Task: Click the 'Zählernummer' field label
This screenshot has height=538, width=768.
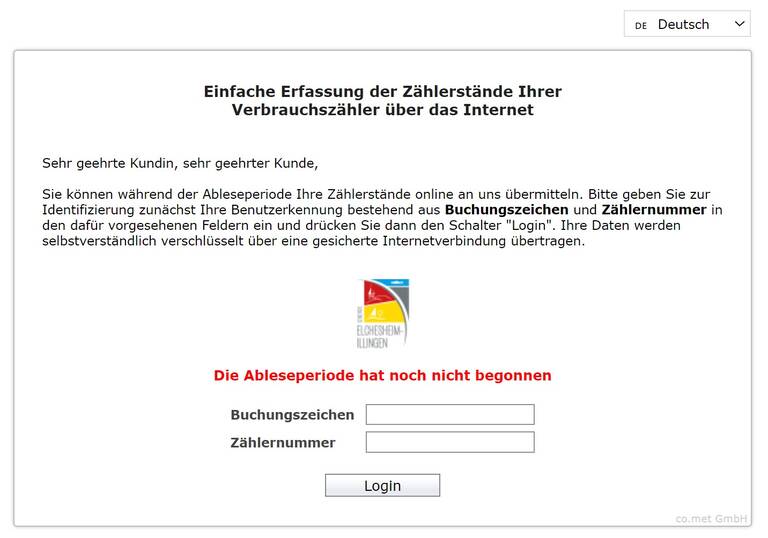Action: click(x=283, y=442)
